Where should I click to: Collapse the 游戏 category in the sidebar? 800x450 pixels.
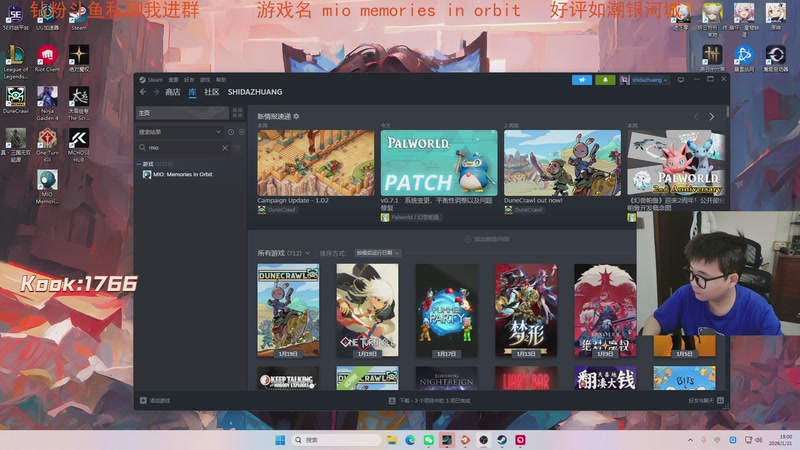(x=138, y=164)
